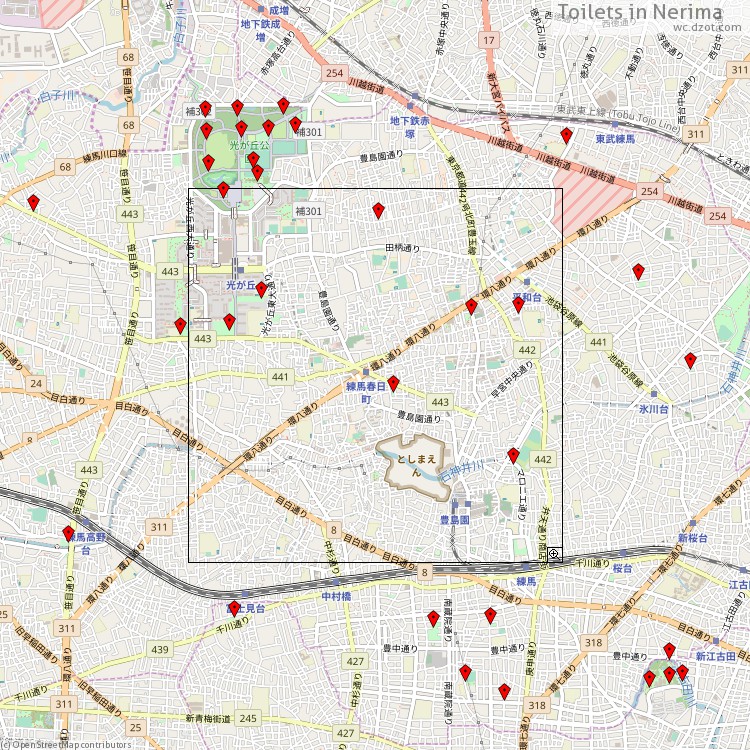750x750 pixels.
Task: Click the toilet marker at 平和台 station
Action: pos(518,305)
